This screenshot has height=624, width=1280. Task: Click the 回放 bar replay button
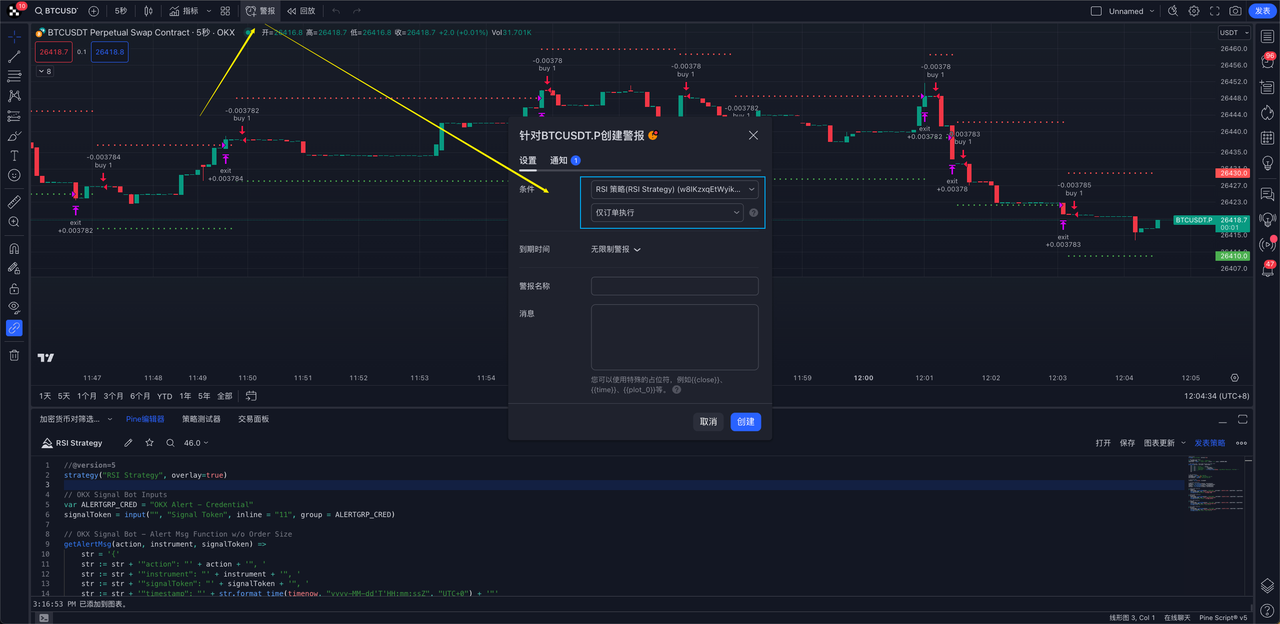(300, 11)
